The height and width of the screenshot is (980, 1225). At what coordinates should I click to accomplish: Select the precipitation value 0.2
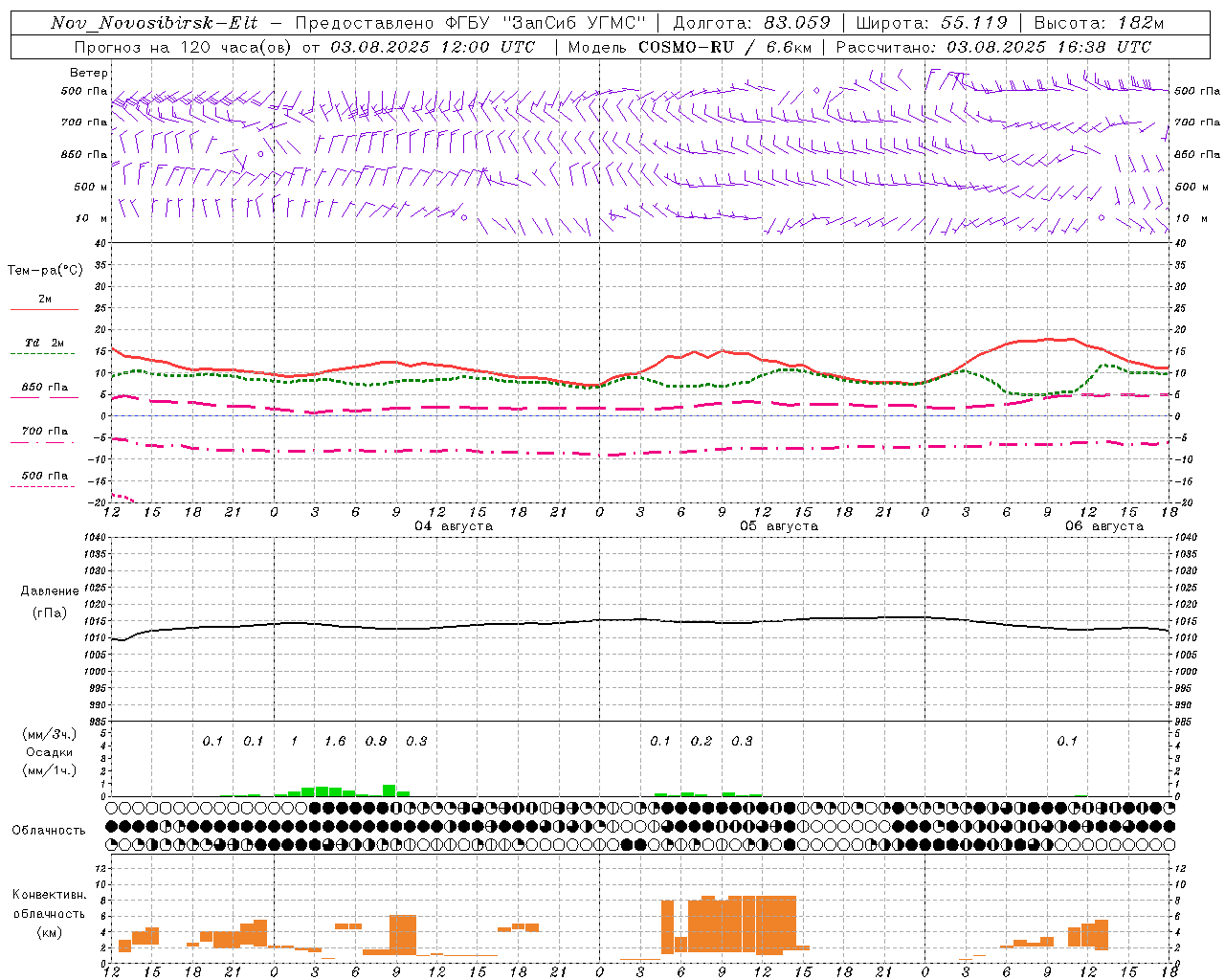coord(702,741)
